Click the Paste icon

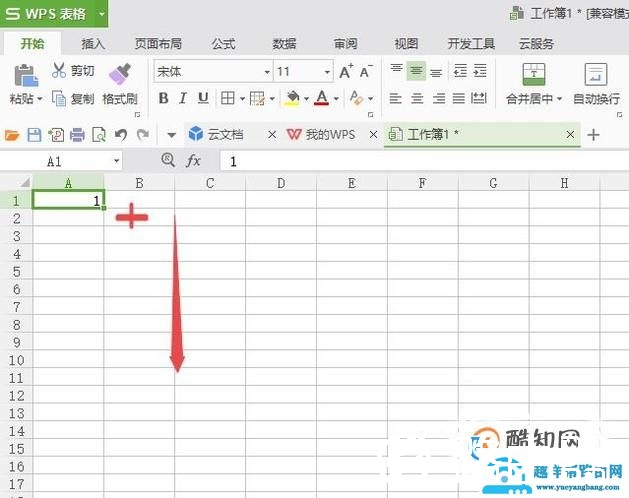pyautogui.click(x=26, y=75)
